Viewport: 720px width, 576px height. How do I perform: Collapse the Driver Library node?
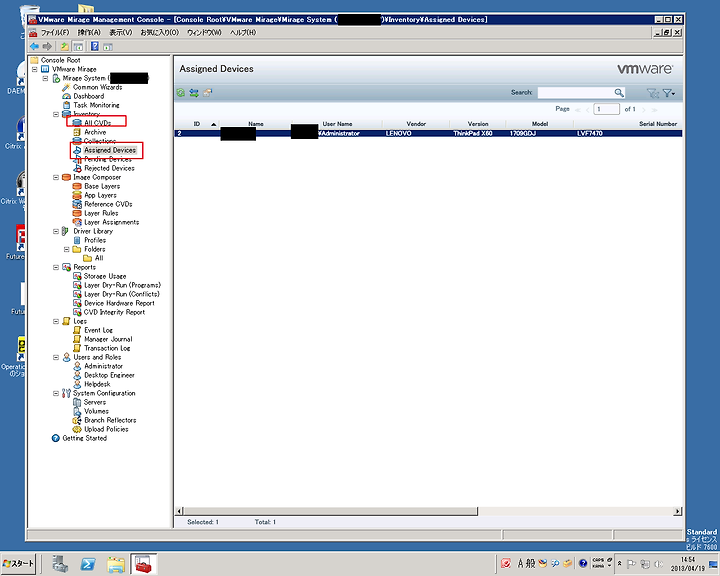tap(56, 232)
